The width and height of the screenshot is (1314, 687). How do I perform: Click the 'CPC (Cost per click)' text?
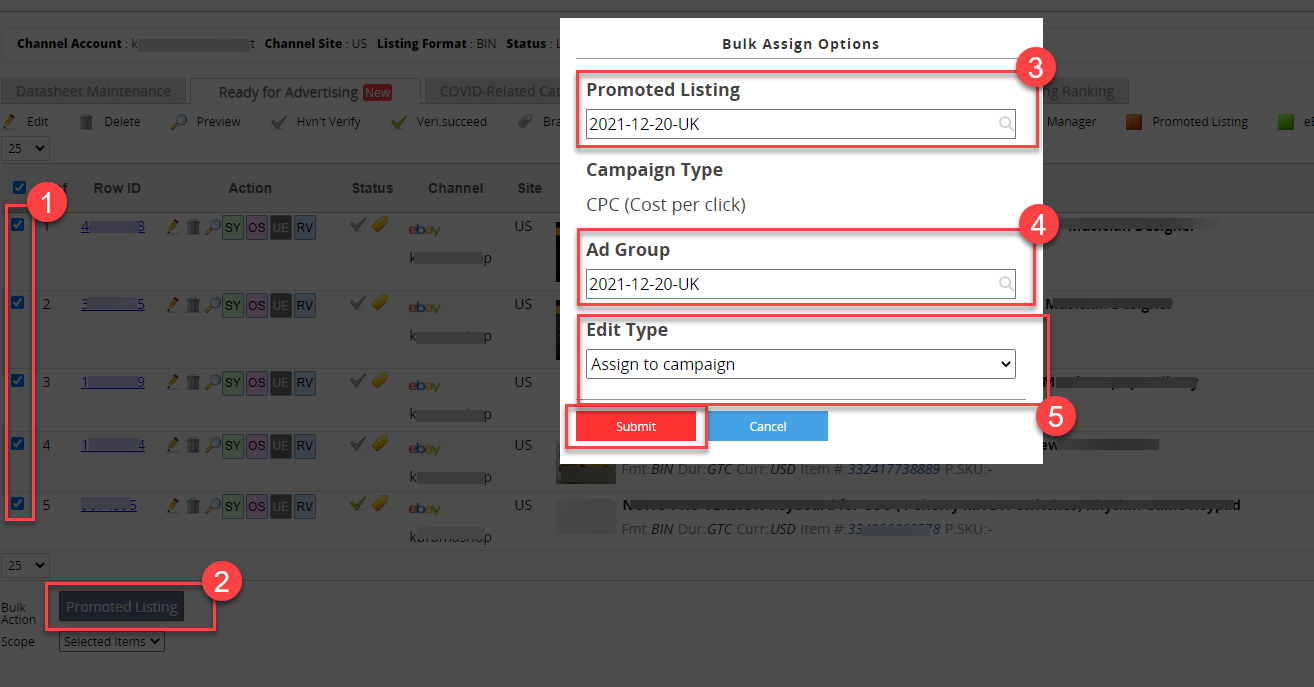[x=666, y=205]
